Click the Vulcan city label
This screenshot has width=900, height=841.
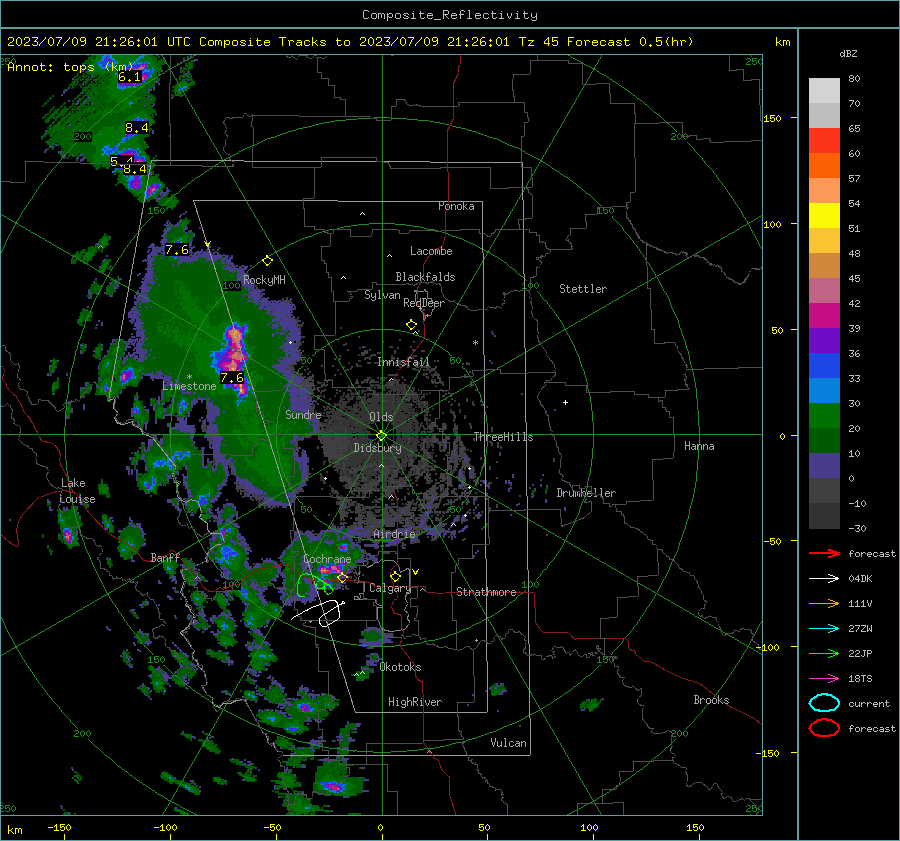(508, 743)
